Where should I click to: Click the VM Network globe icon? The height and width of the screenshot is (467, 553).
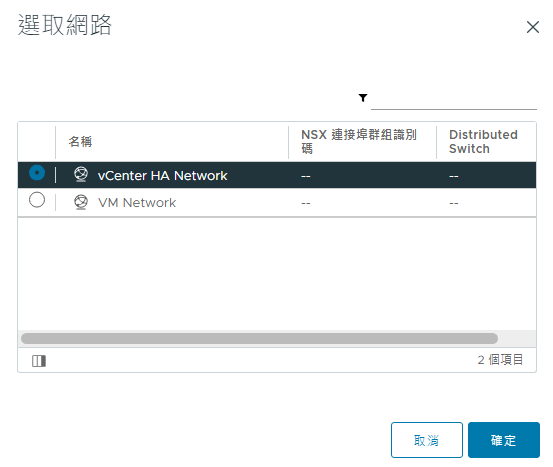click(x=81, y=202)
